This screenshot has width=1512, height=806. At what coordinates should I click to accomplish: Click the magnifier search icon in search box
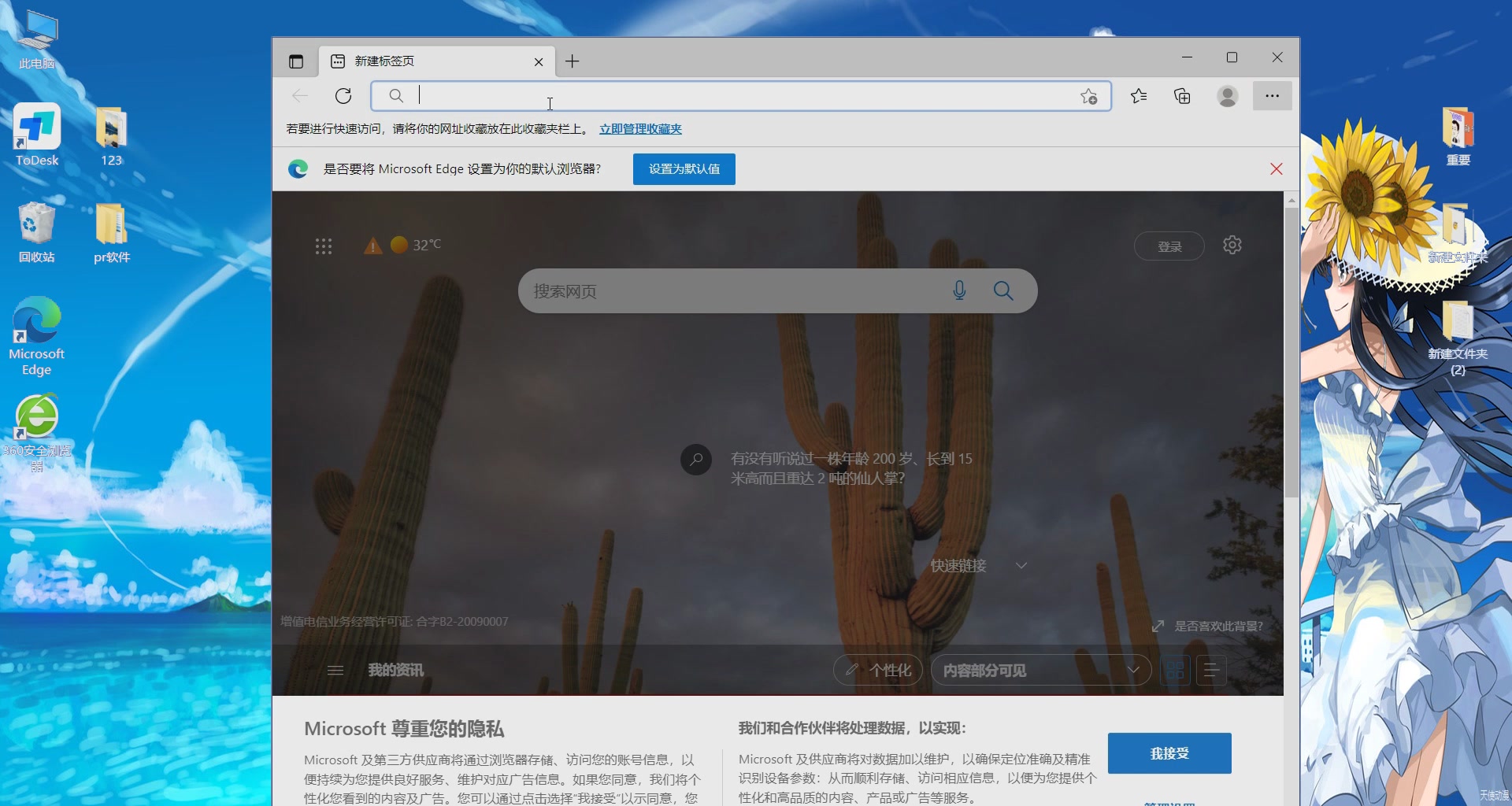pos(1003,291)
